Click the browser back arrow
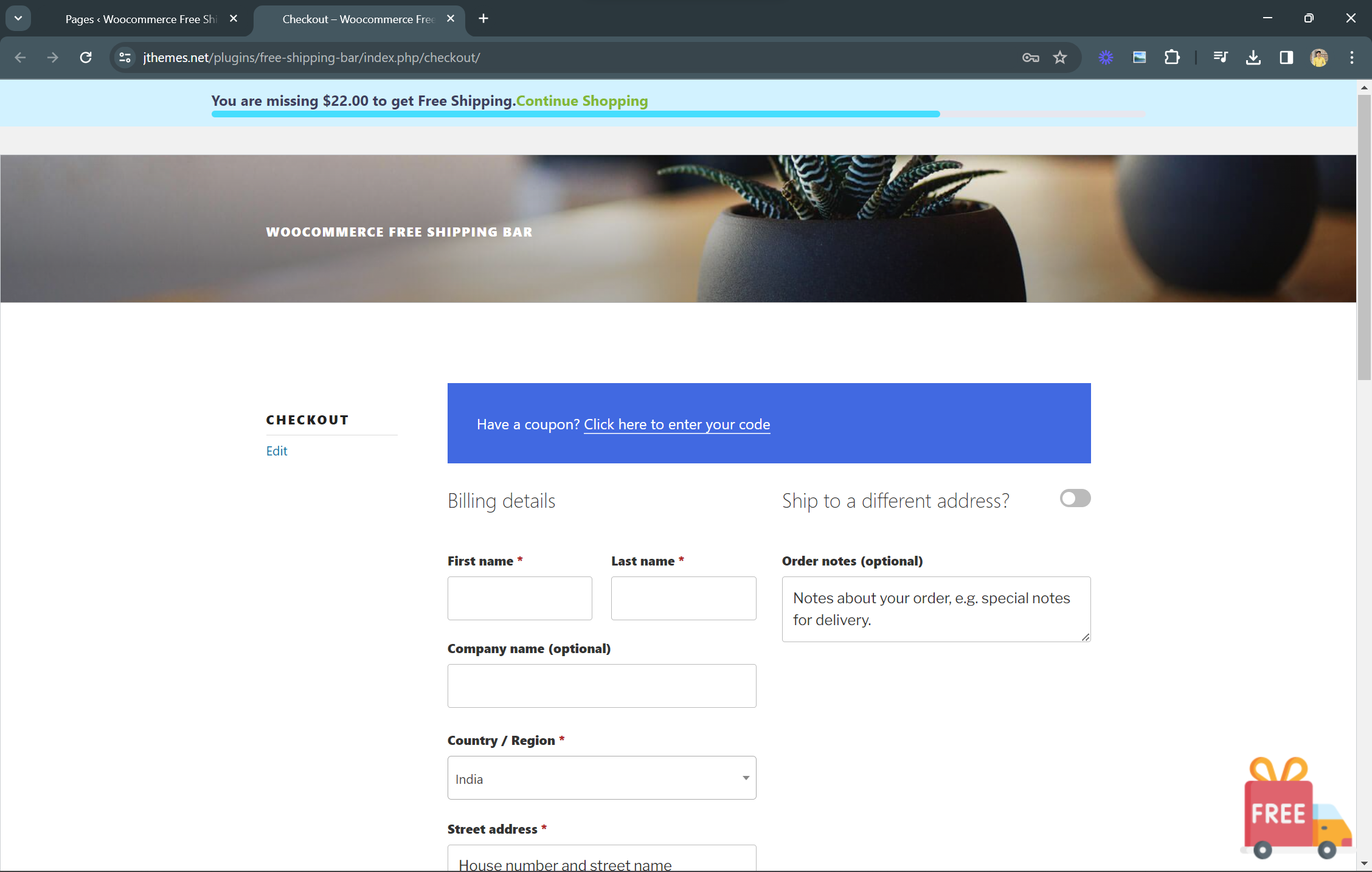 (20, 57)
